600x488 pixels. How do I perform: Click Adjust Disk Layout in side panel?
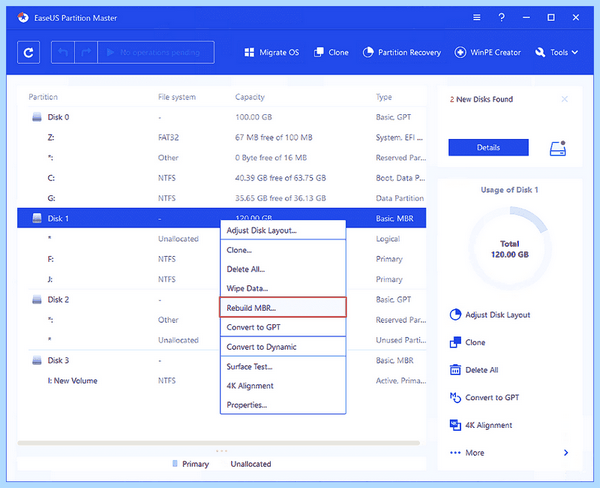click(490, 315)
